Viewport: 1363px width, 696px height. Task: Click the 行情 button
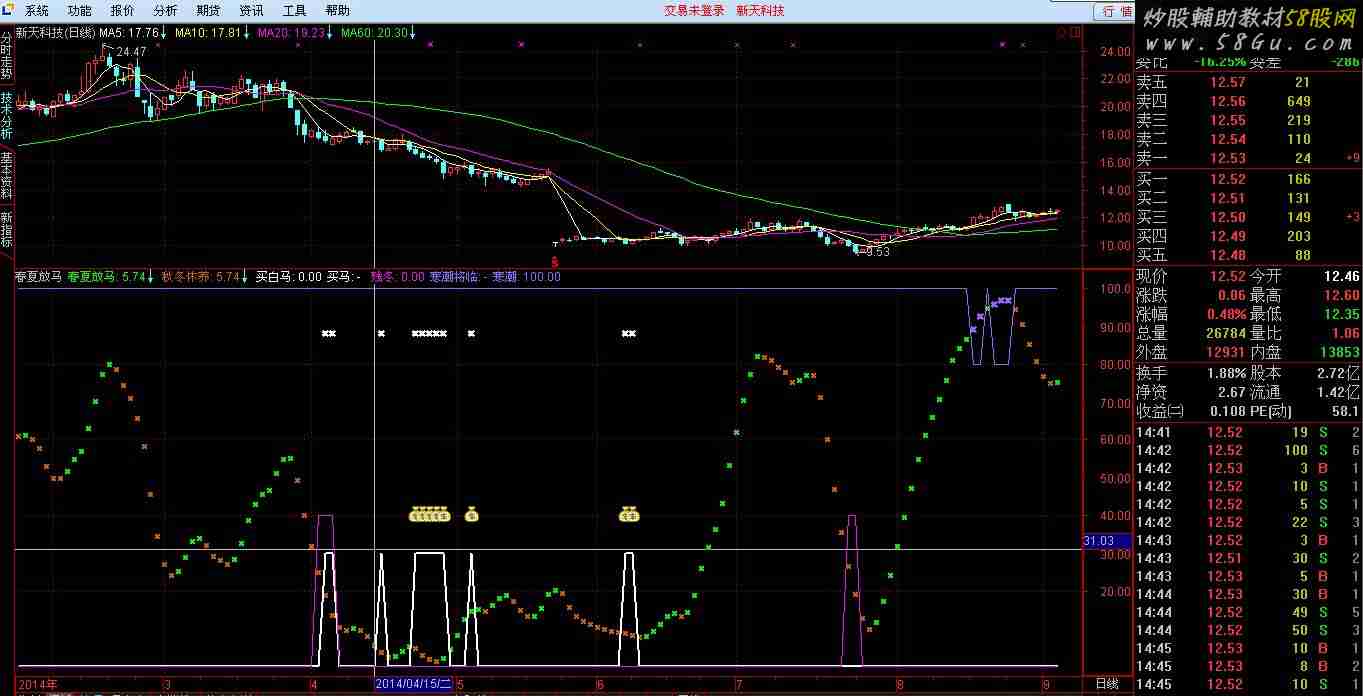(x=1116, y=11)
